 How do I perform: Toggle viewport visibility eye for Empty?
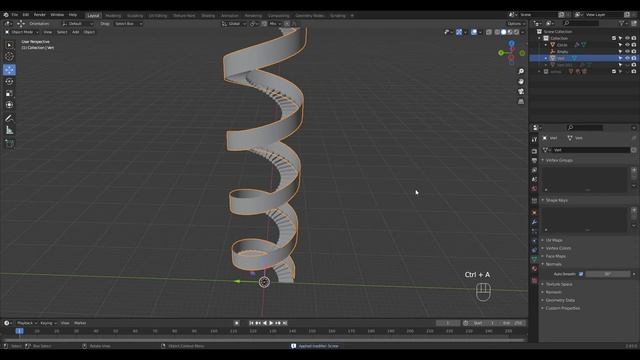click(627, 51)
